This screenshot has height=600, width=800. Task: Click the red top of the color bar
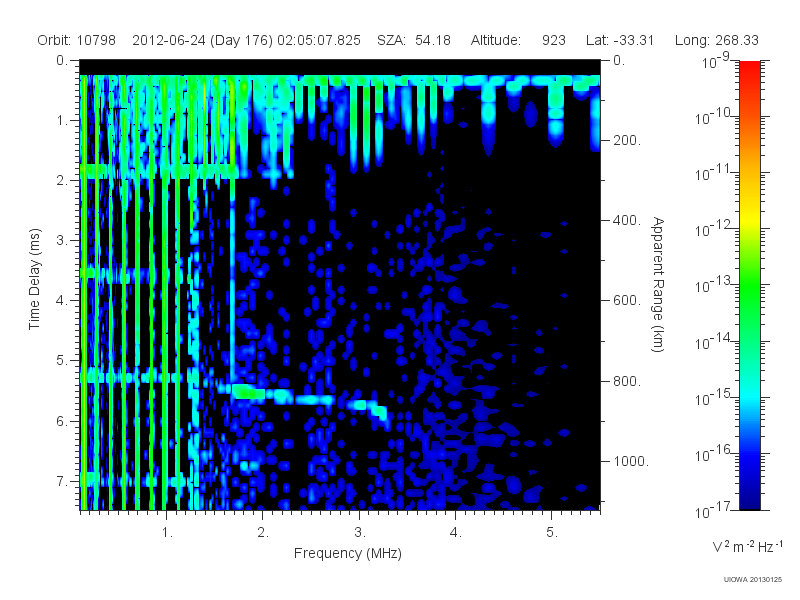[749, 69]
